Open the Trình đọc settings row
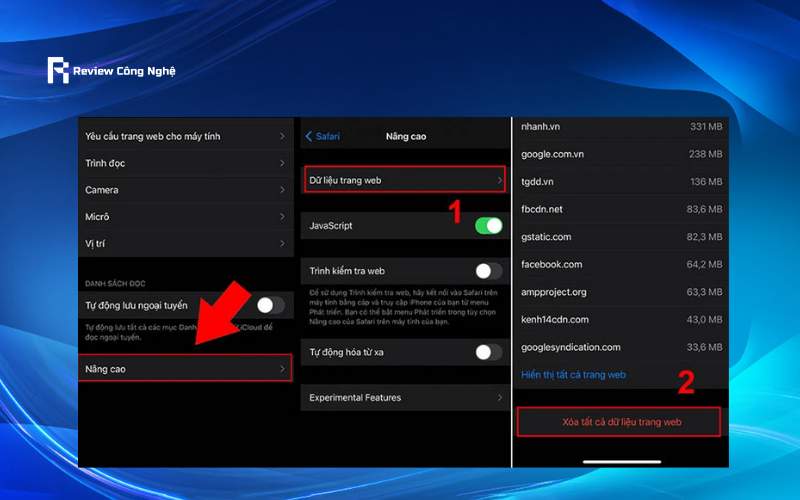The height and width of the screenshot is (500, 800). tap(186, 163)
